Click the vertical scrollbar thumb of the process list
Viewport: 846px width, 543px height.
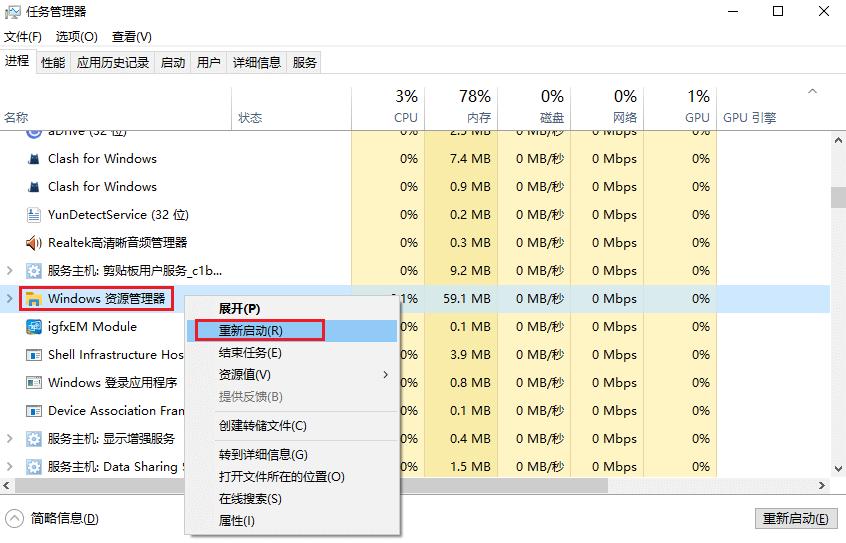837,197
